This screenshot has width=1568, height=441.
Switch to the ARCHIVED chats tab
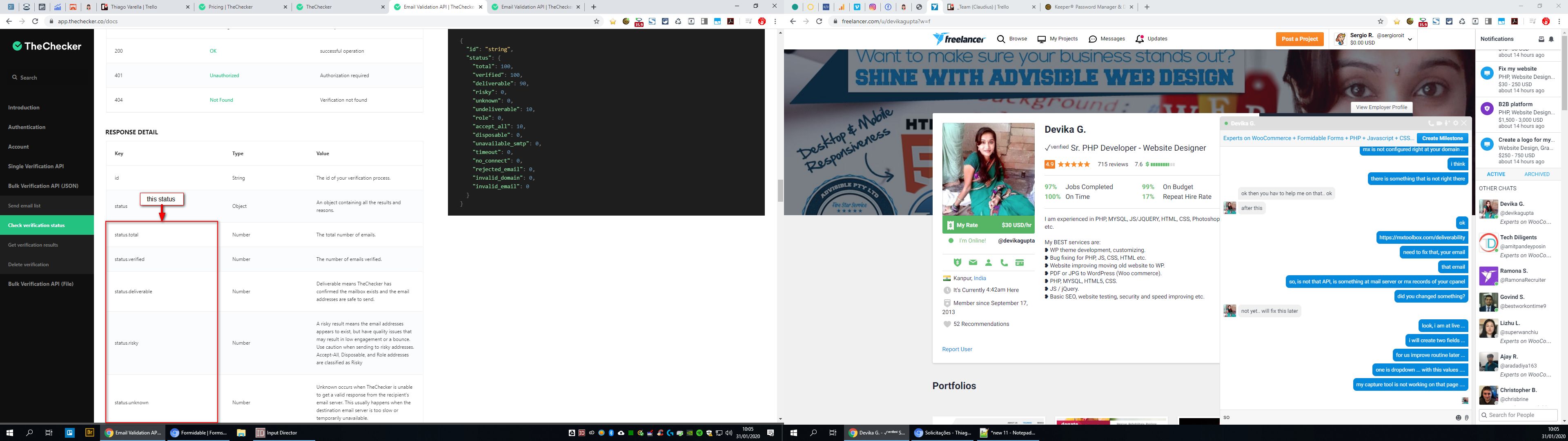(1536, 174)
